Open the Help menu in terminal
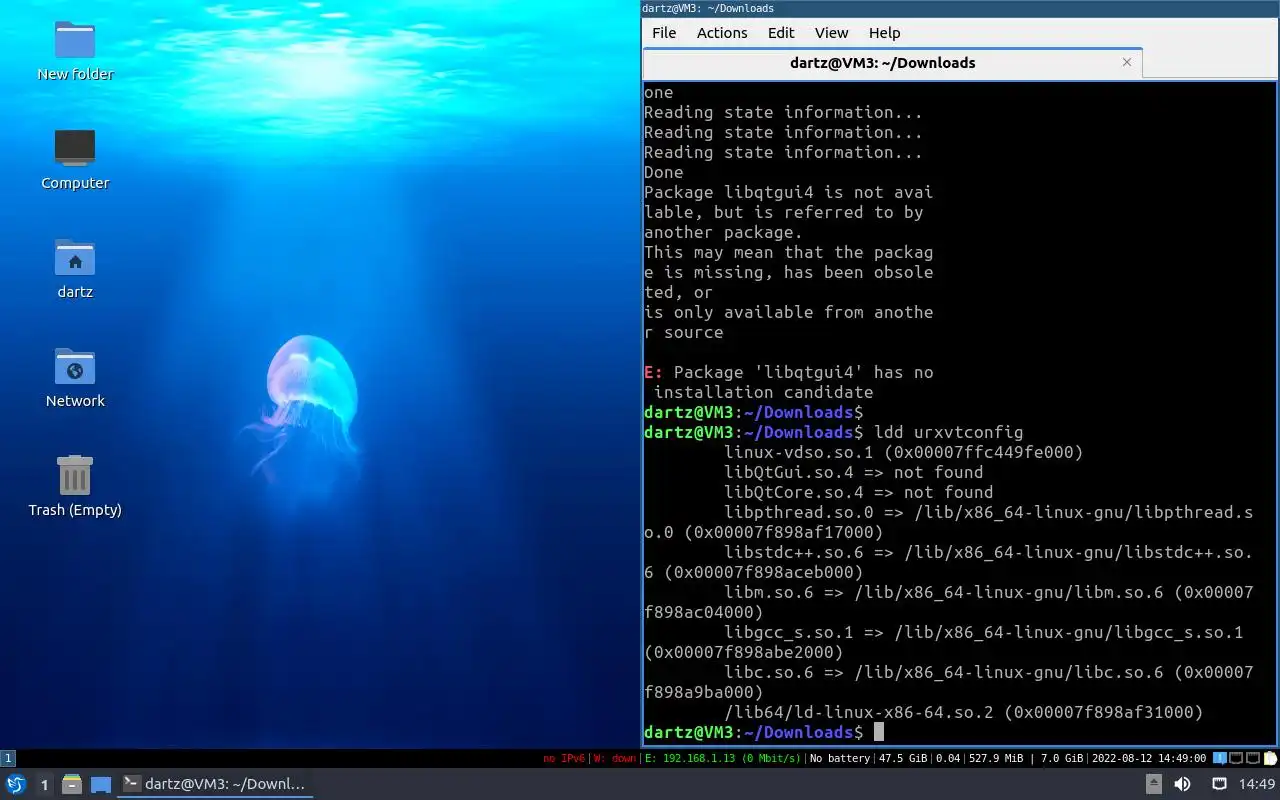This screenshot has height=800, width=1280. coord(884,33)
